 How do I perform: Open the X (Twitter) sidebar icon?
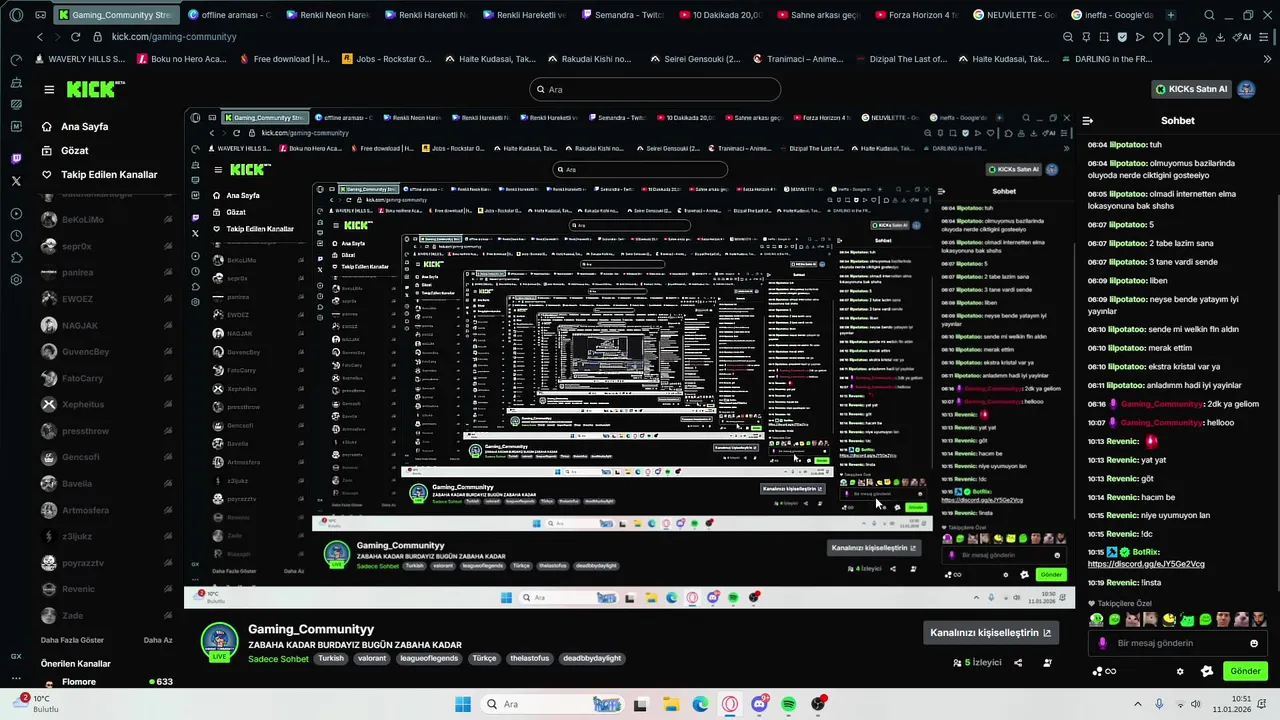pyautogui.click(x=16, y=181)
